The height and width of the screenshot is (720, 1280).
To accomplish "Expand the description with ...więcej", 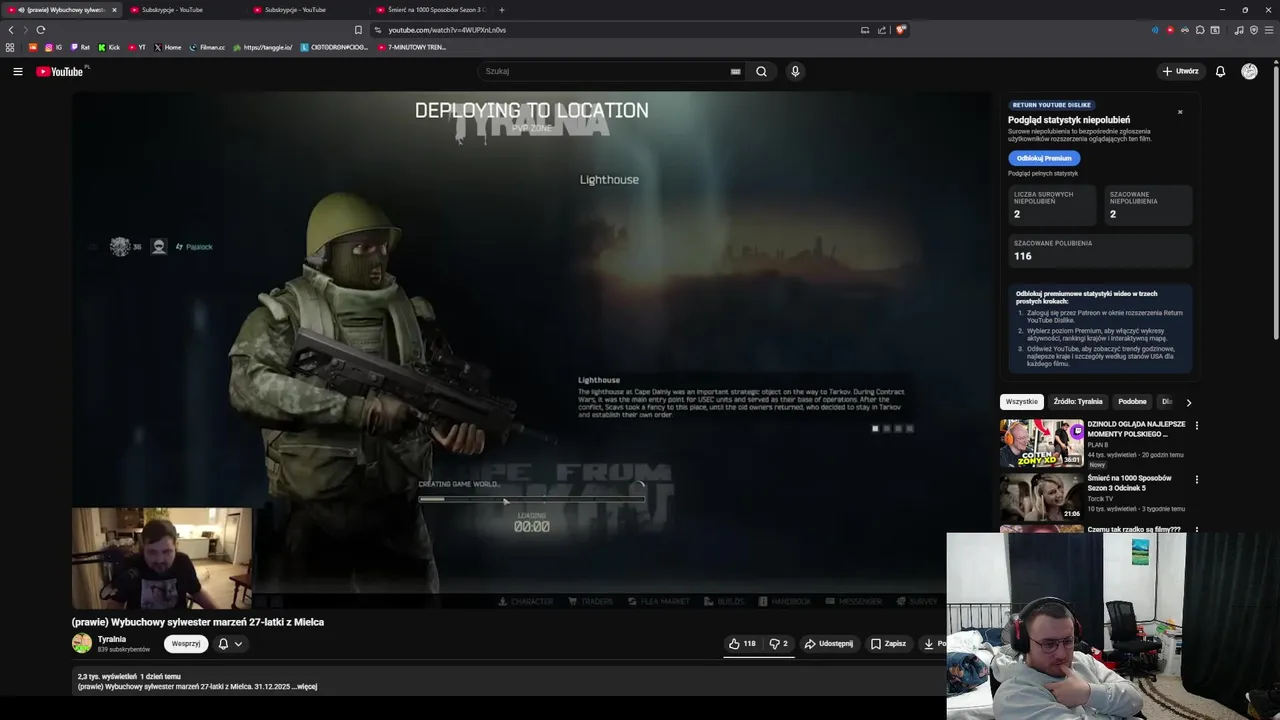I will click(x=305, y=687).
